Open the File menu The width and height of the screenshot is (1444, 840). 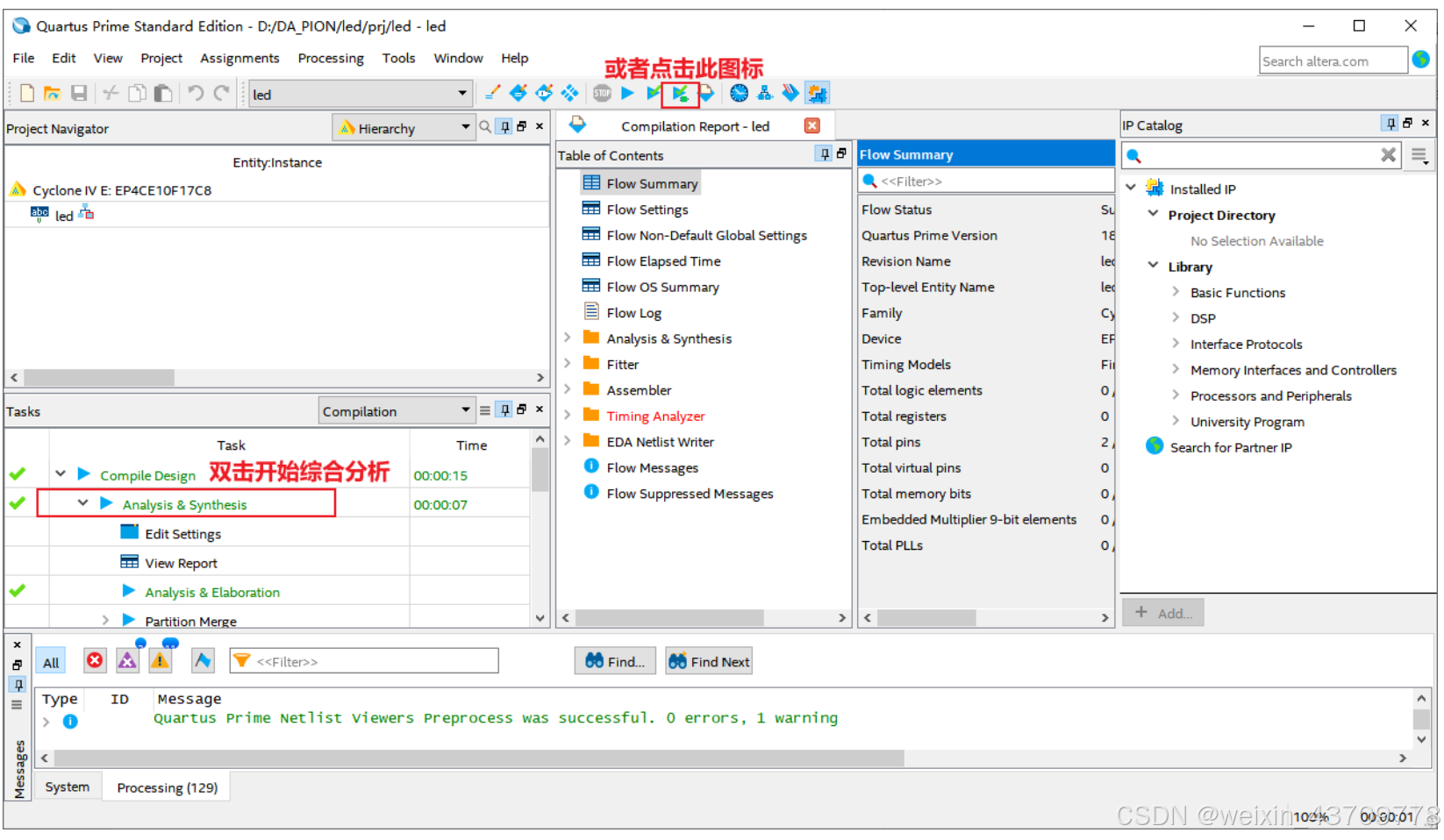[24, 58]
